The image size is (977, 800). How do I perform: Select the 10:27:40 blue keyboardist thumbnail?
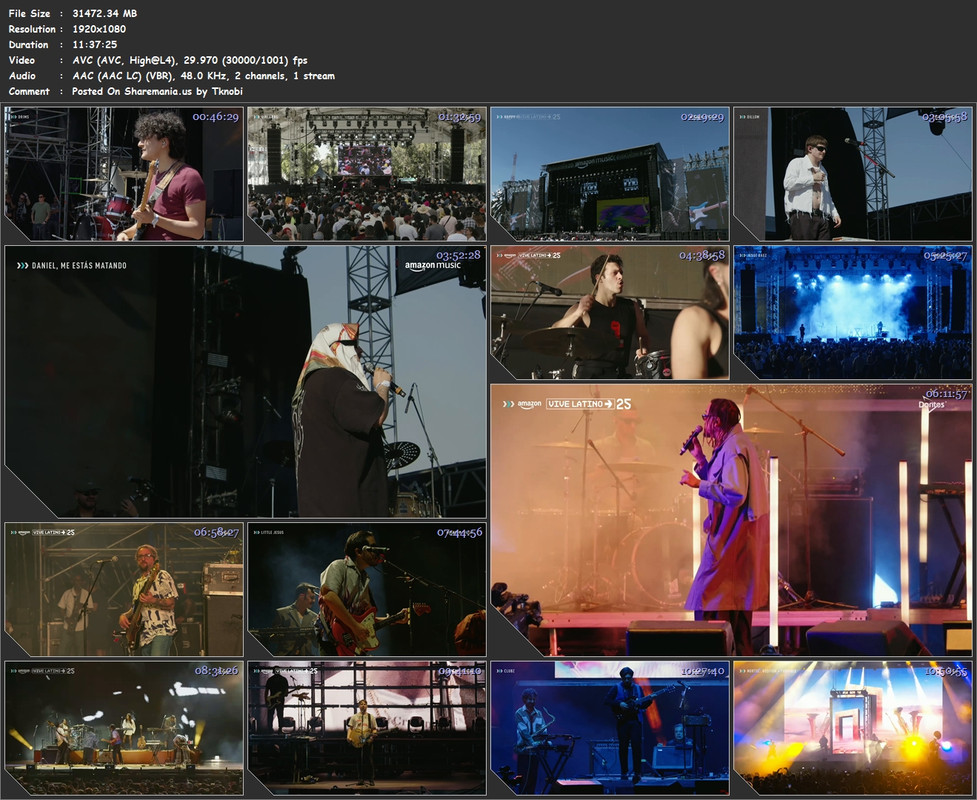pos(609,728)
